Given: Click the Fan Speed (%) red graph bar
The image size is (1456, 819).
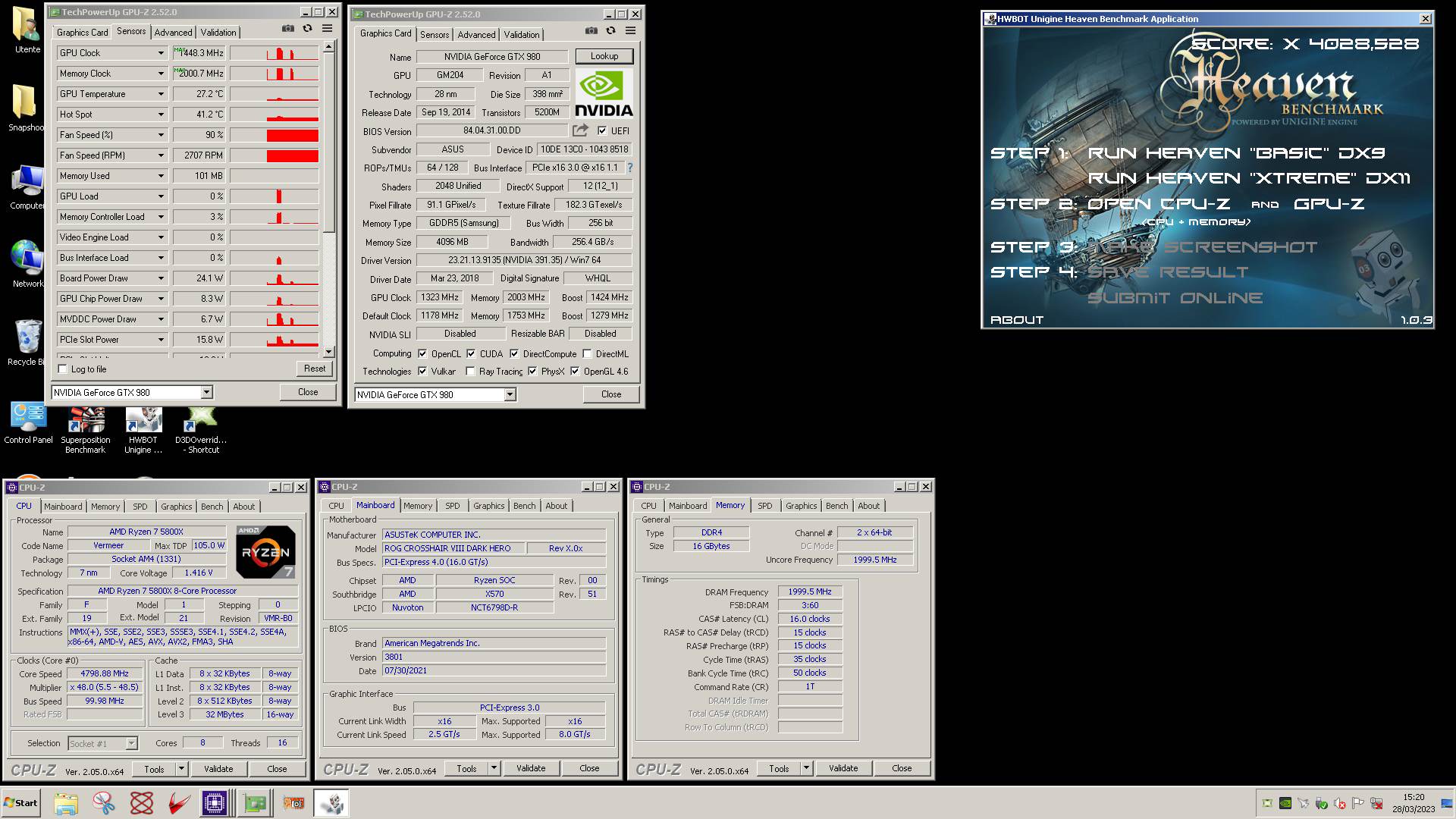Looking at the screenshot, I should [x=293, y=135].
